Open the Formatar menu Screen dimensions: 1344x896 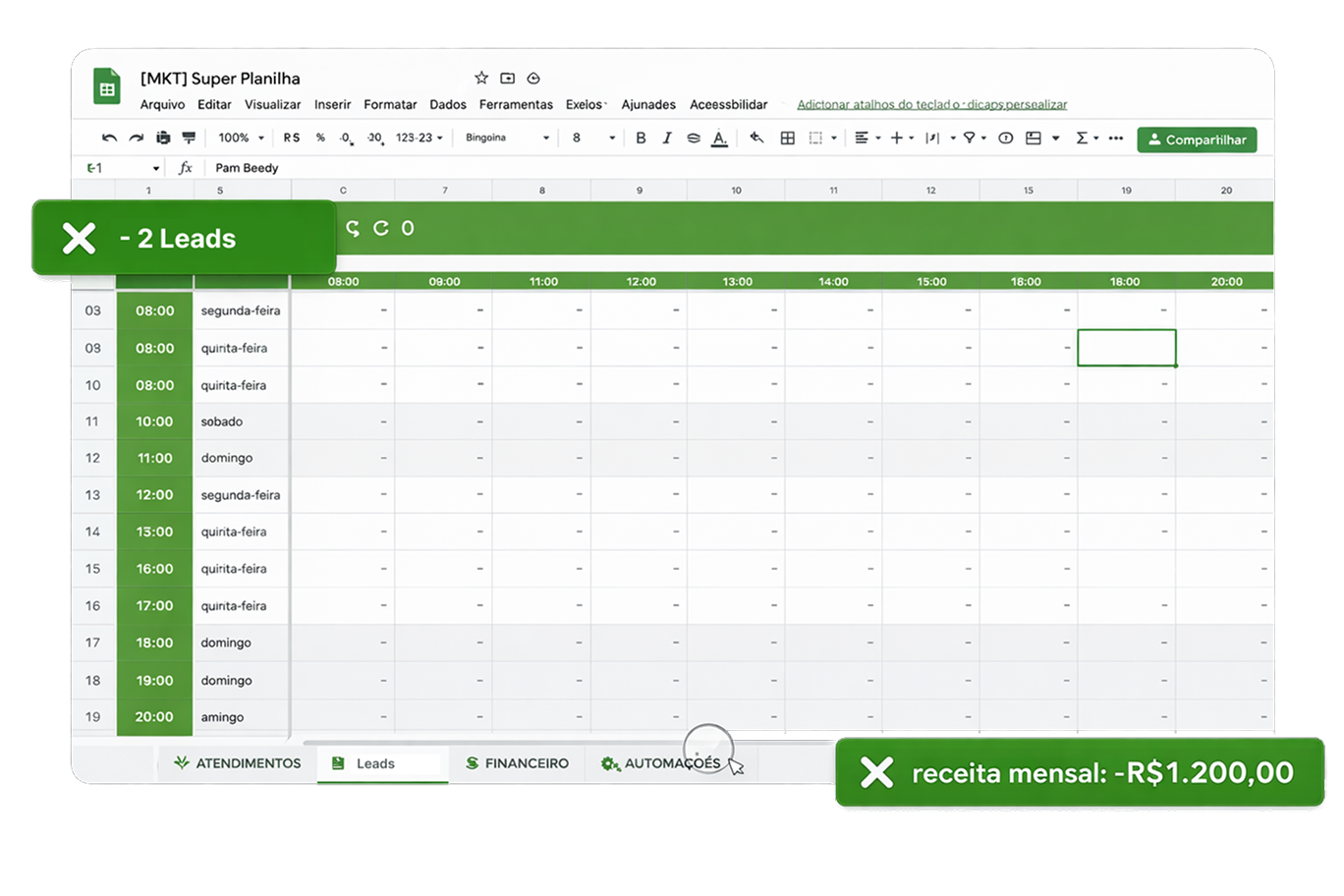point(390,105)
